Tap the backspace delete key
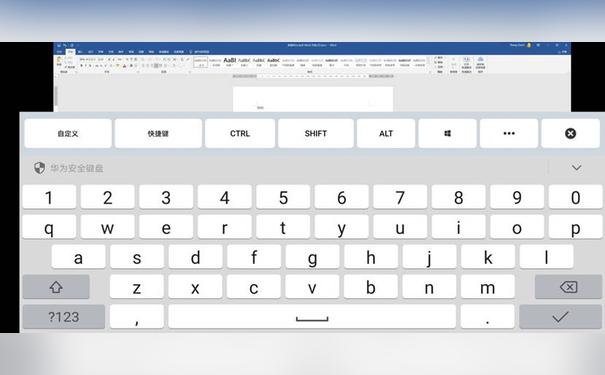 (568, 287)
